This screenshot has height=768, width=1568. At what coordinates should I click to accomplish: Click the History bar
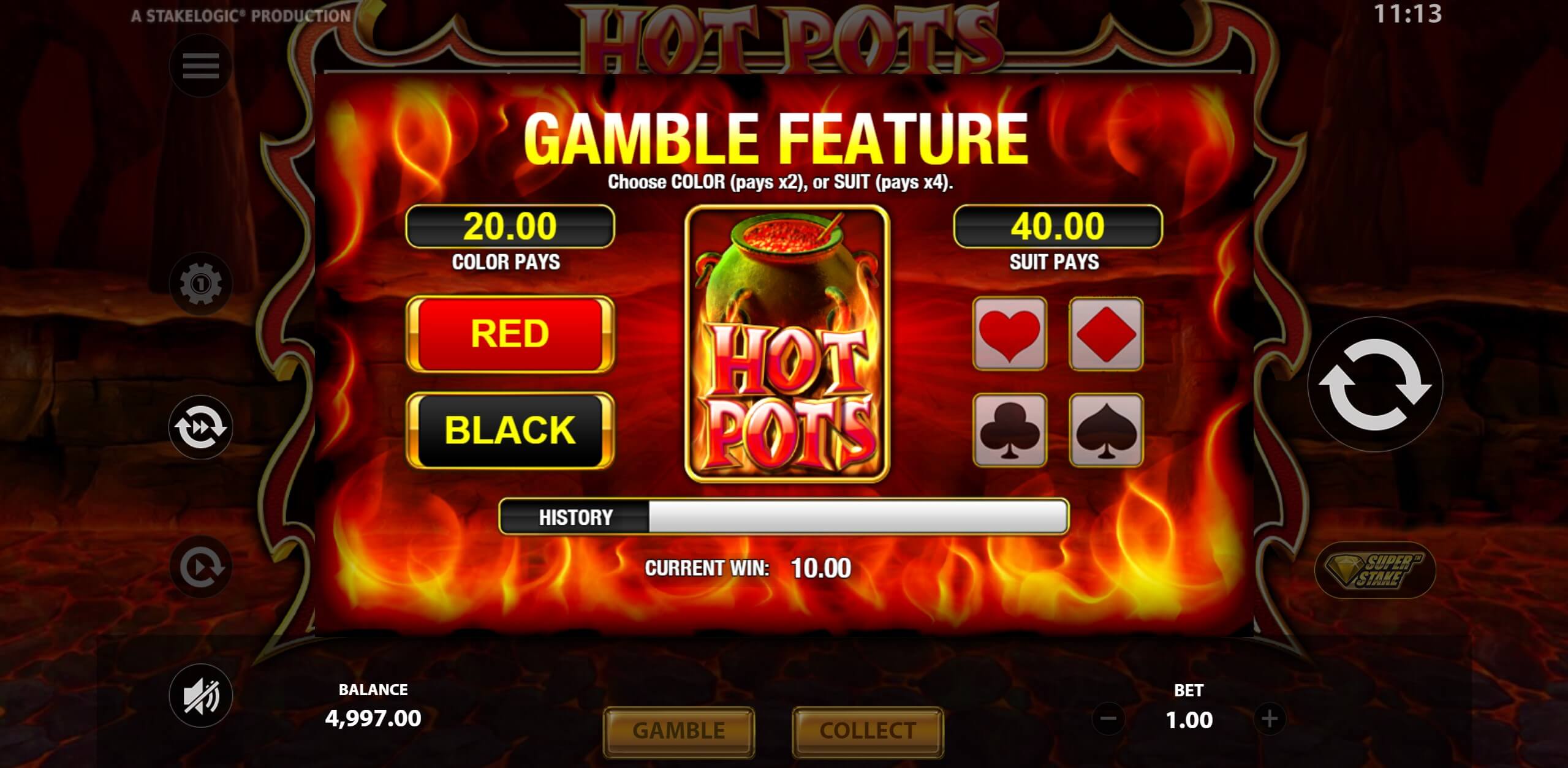(x=784, y=517)
